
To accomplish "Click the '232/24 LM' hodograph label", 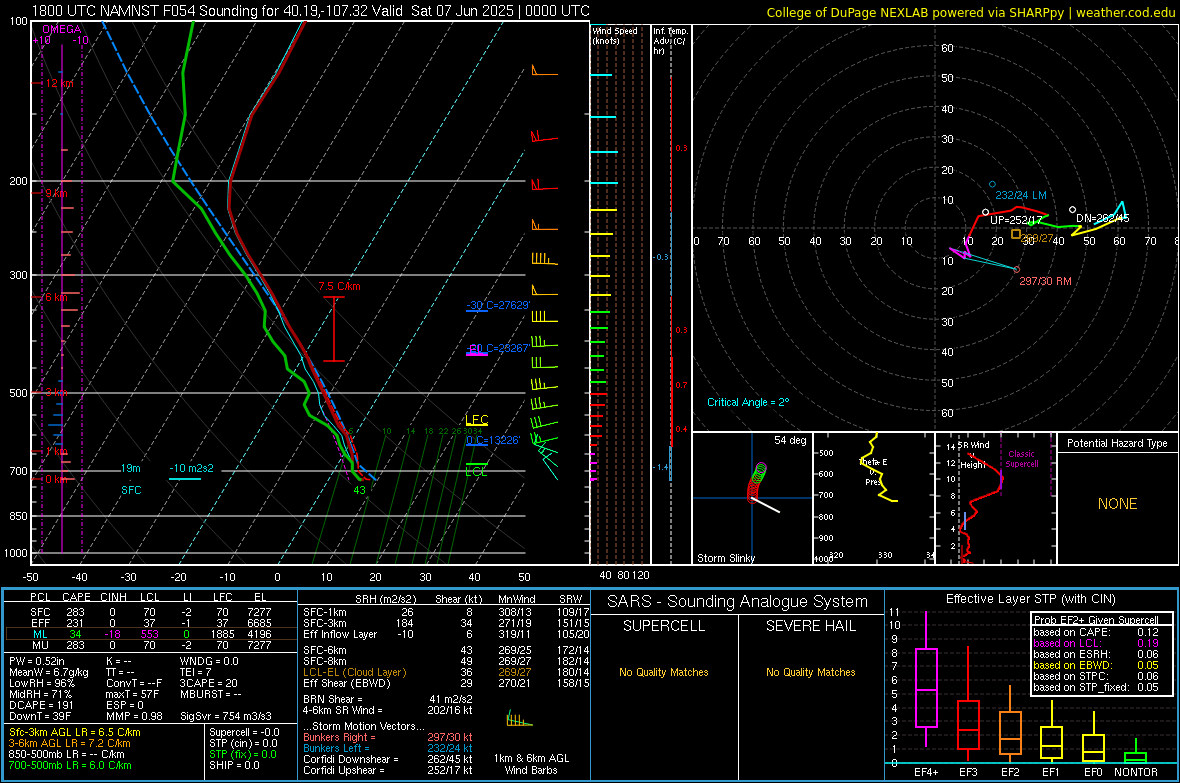I will pyautogui.click(x=1020, y=195).
